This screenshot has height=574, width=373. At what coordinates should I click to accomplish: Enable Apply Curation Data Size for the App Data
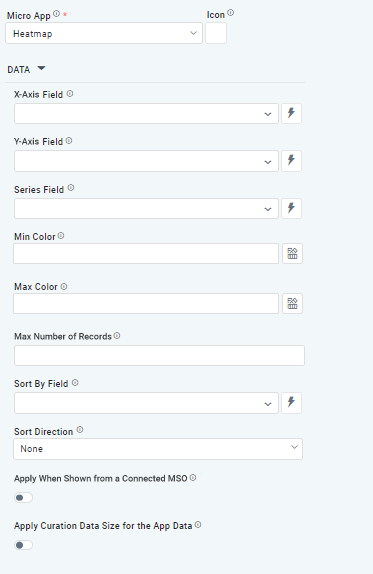(23, 545)
